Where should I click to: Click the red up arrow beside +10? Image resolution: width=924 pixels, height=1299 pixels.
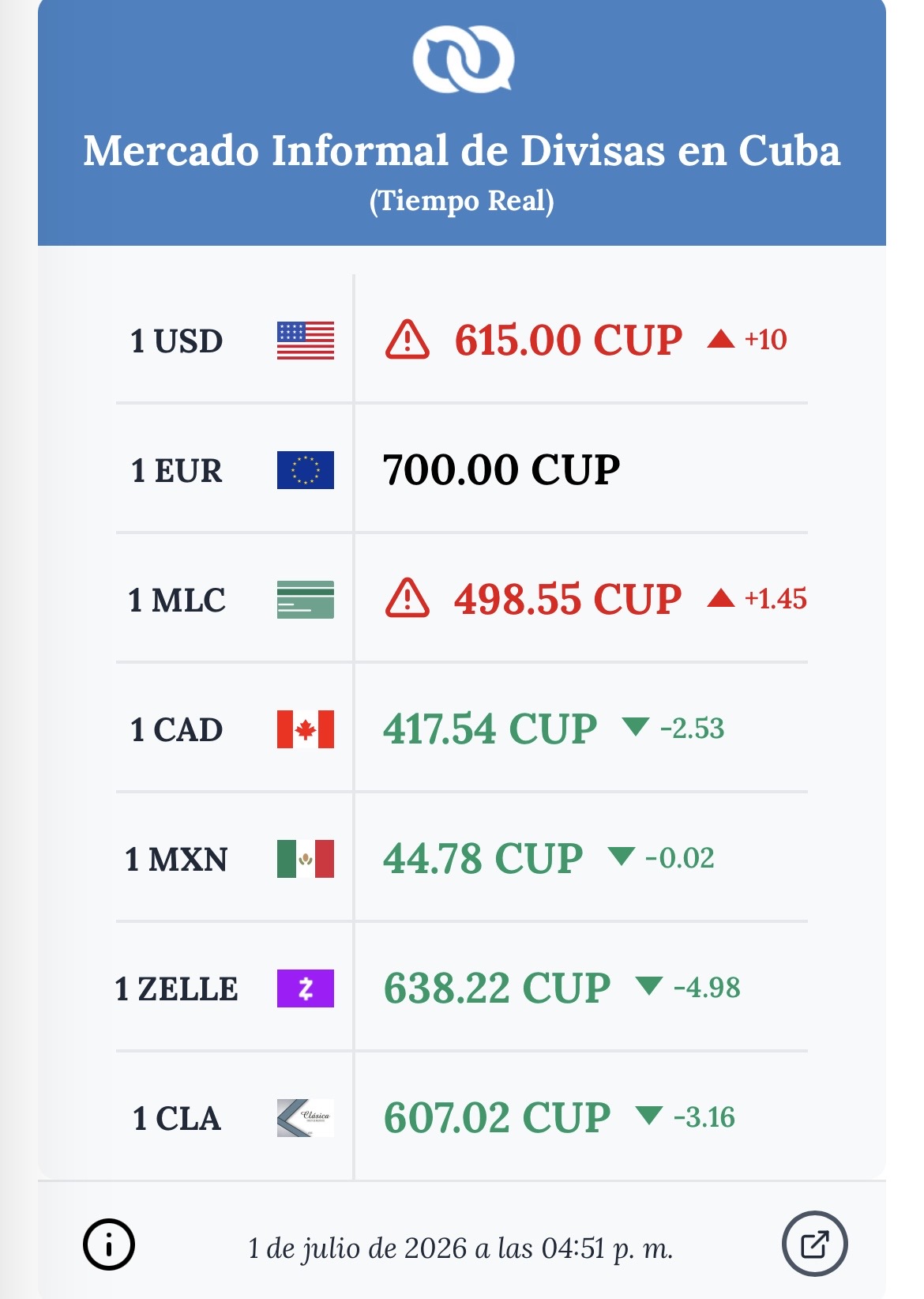721,339
